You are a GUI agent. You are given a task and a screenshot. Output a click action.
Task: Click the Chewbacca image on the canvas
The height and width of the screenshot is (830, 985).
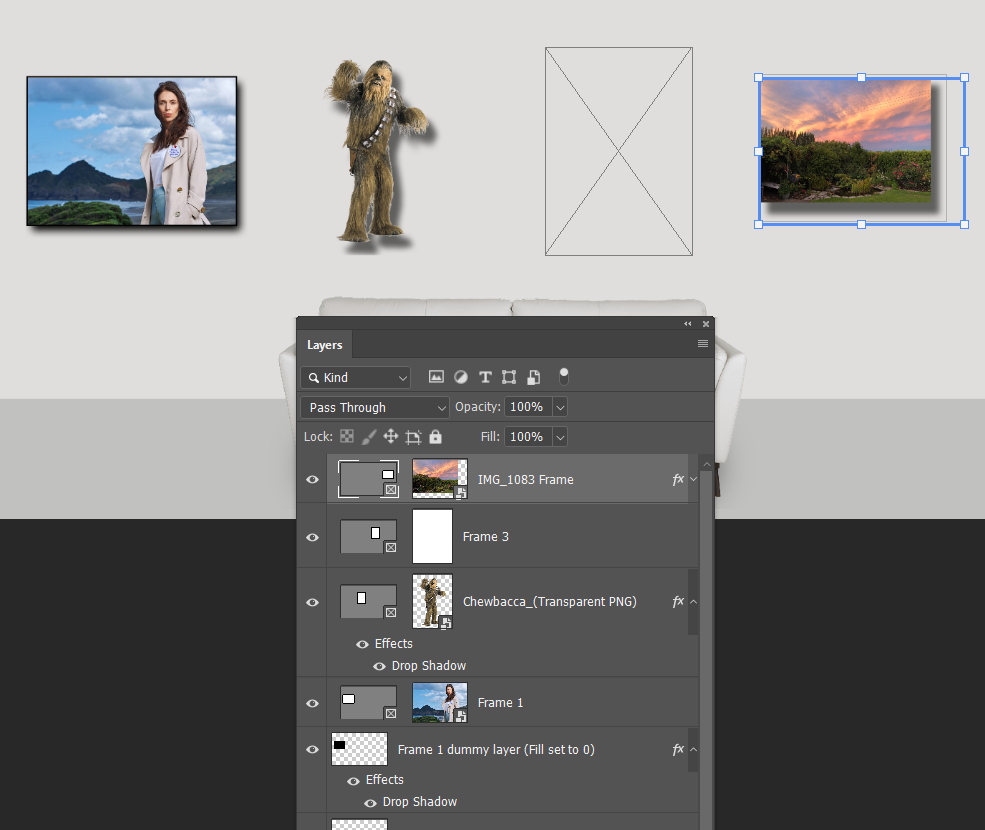pyautogui.click(x=378, y=151)
